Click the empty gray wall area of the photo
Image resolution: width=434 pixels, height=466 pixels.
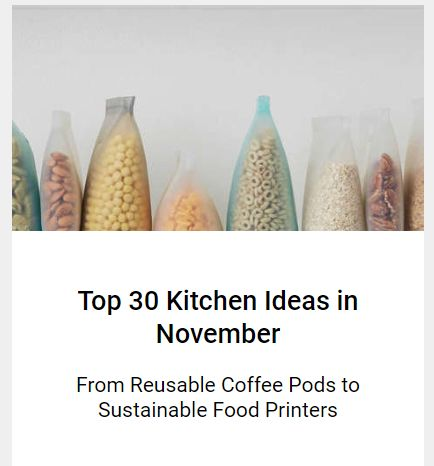218,50
